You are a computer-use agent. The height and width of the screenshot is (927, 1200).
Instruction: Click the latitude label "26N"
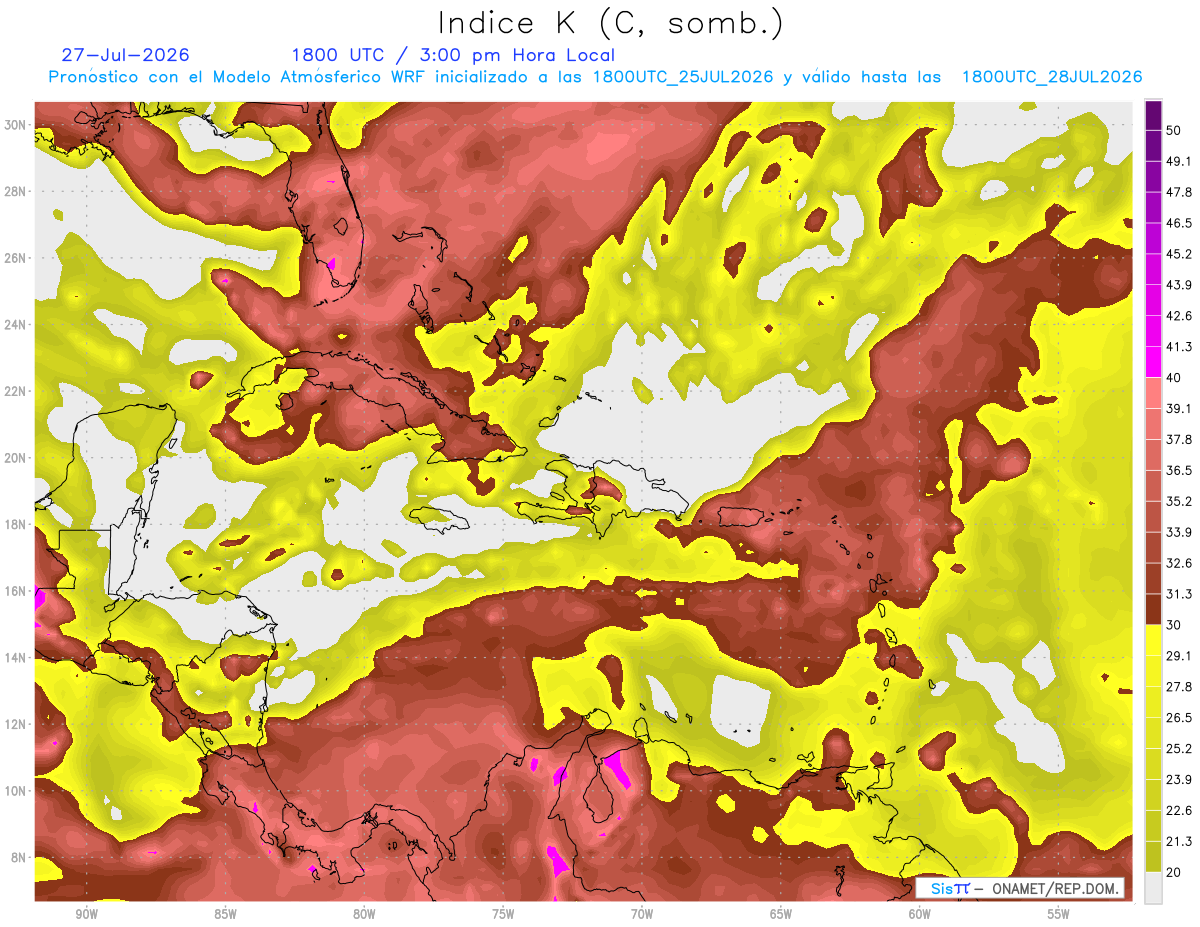point(15,257)
